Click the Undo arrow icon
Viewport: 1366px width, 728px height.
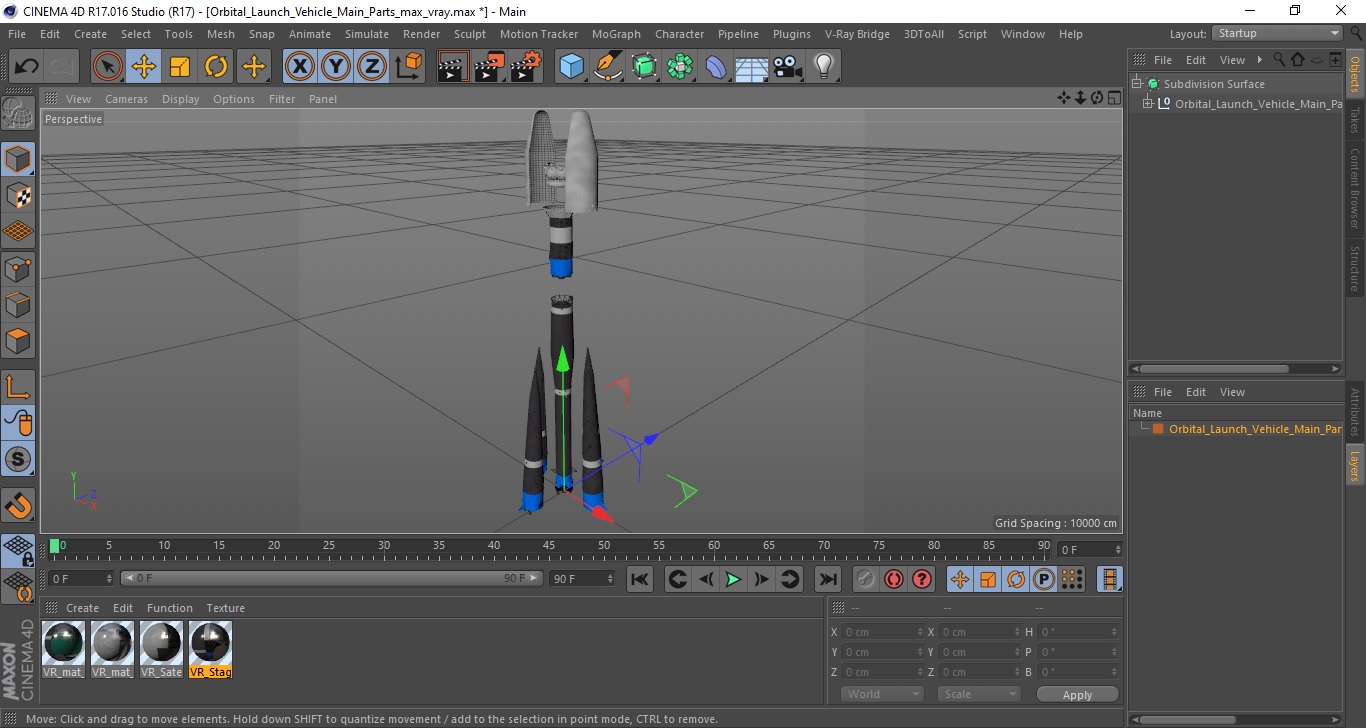(27, 67)
